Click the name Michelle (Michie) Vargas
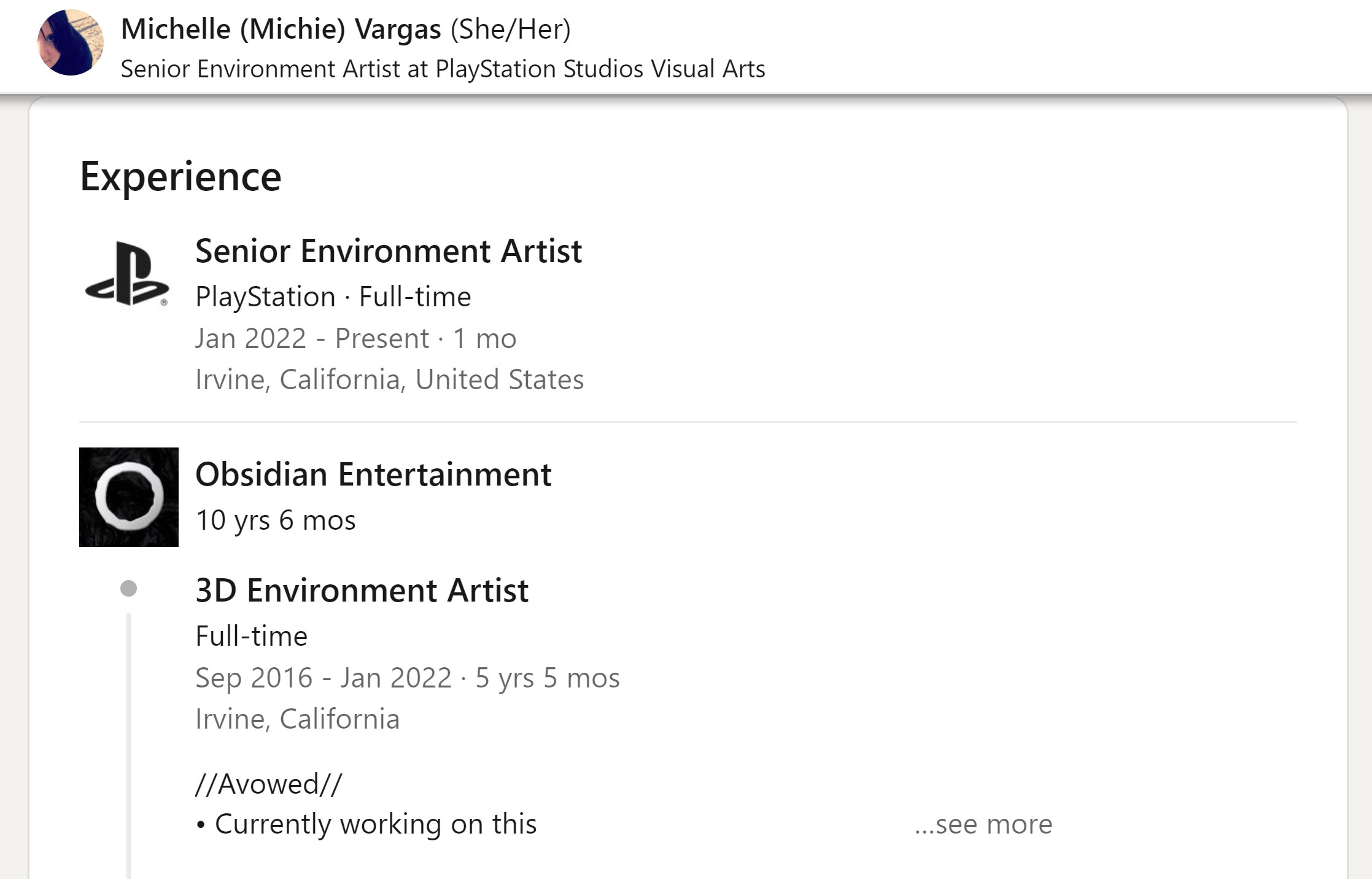The width and height of the screenshot is (1372, 879). point(281,29)
